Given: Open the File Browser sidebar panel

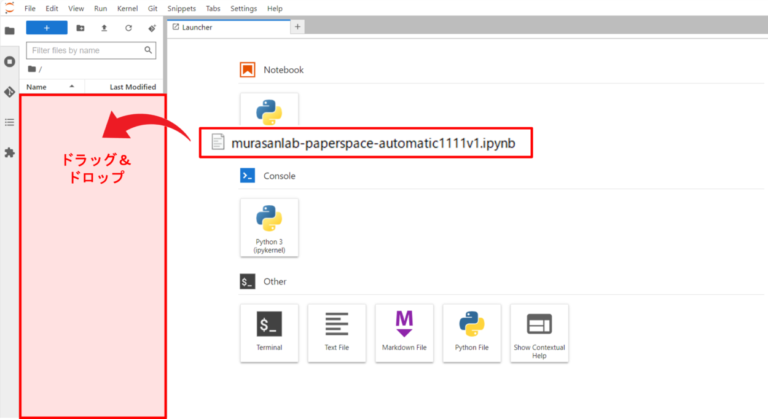Looking at the screenshot, I should tap(10, 30).
